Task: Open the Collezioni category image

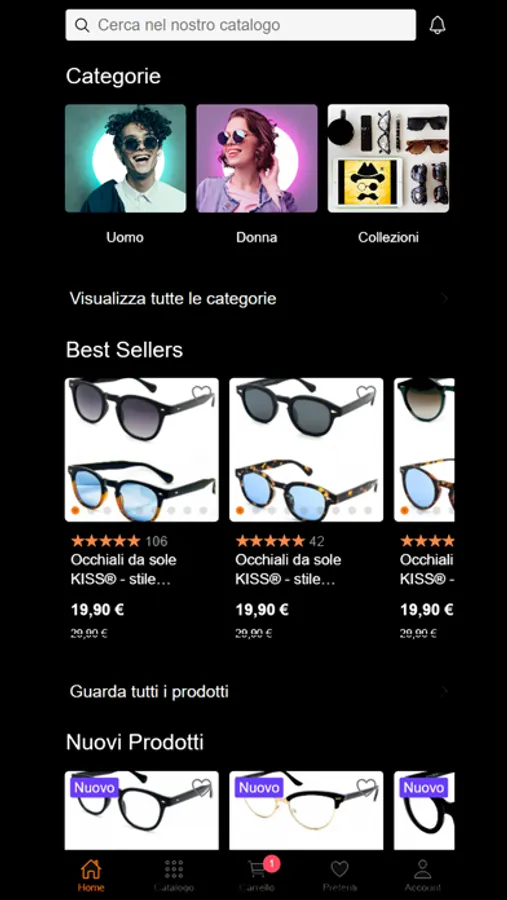Action: (x=388, y=158)
